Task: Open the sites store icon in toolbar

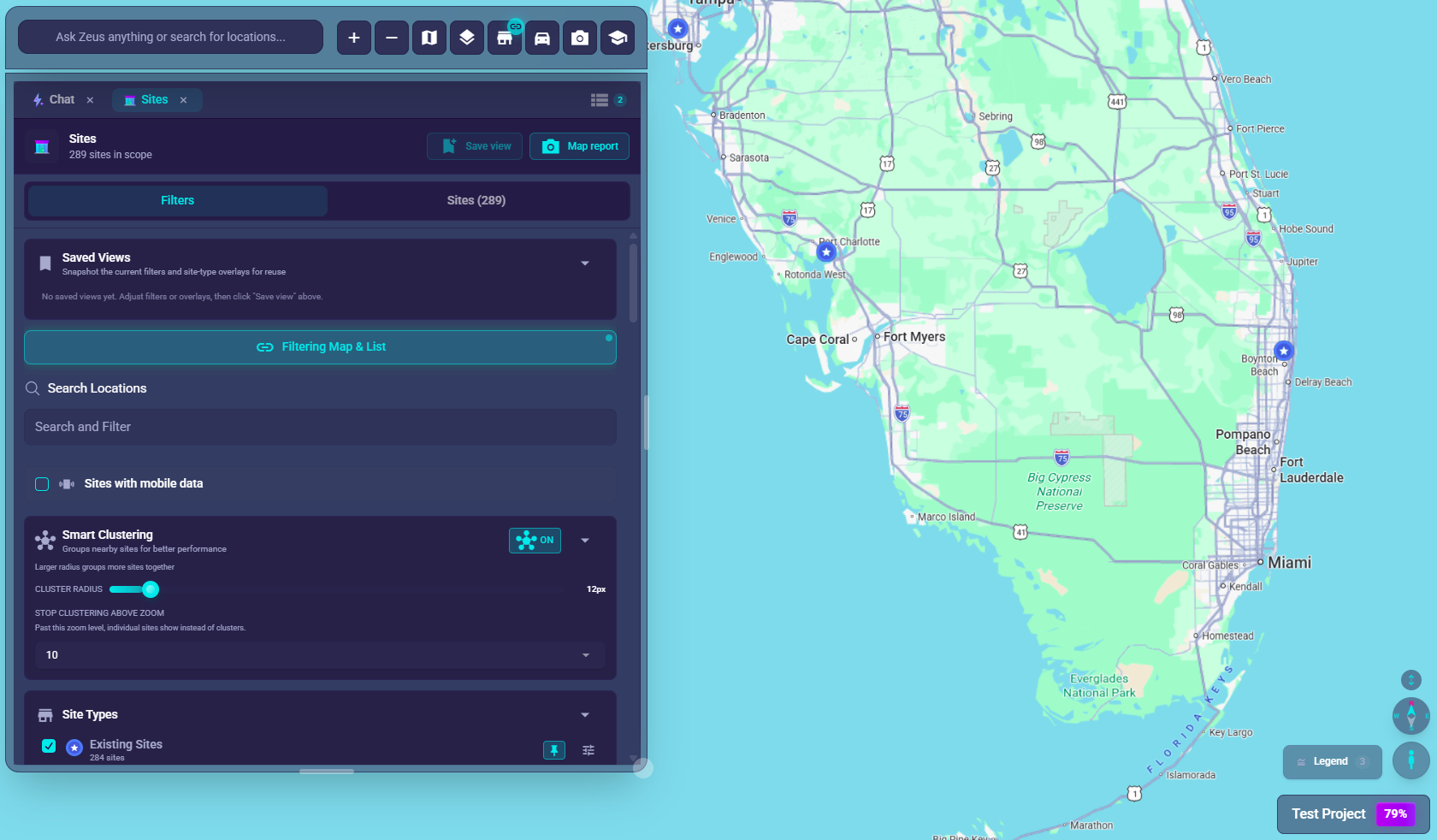Action: pyautogui.click(x=505, y=38)
